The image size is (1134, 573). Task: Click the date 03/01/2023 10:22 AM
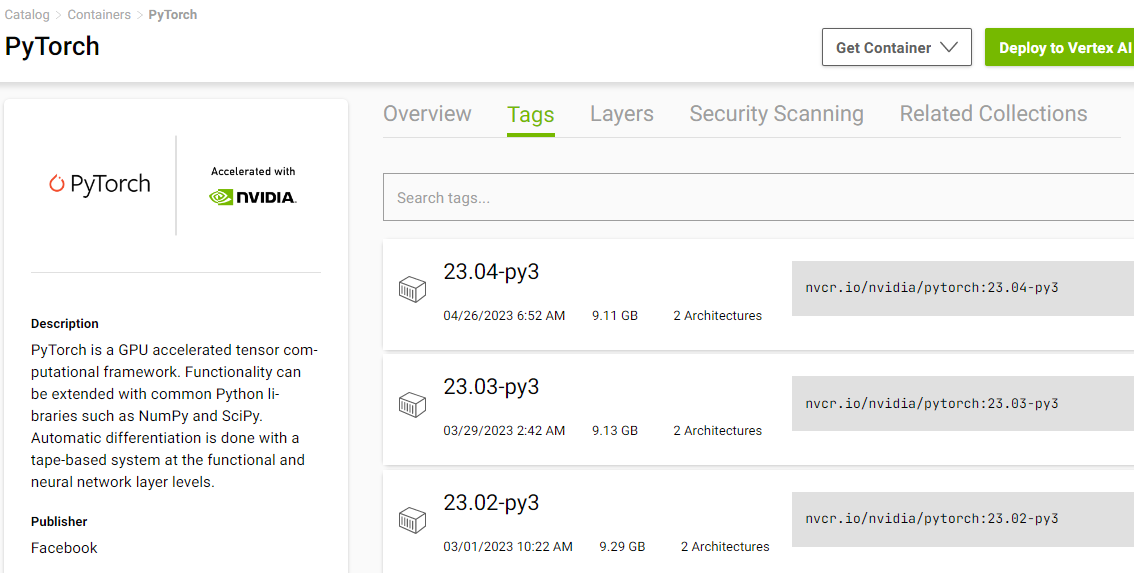click(508, 546)
